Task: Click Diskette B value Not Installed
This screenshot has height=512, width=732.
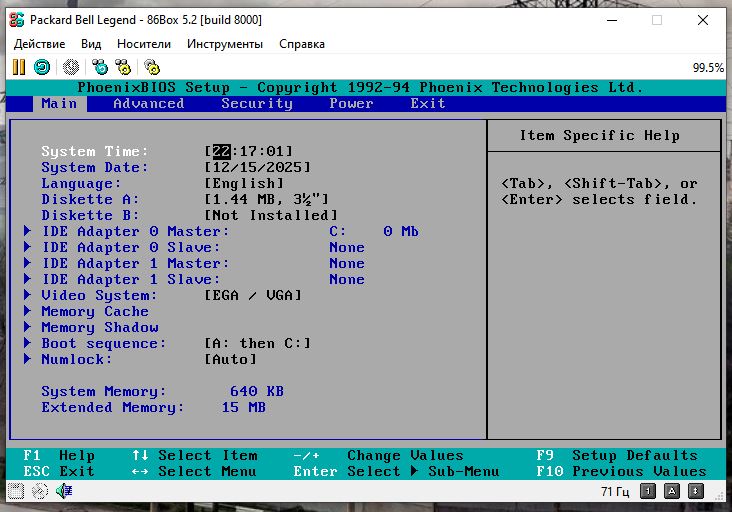Action: (271, 215)
